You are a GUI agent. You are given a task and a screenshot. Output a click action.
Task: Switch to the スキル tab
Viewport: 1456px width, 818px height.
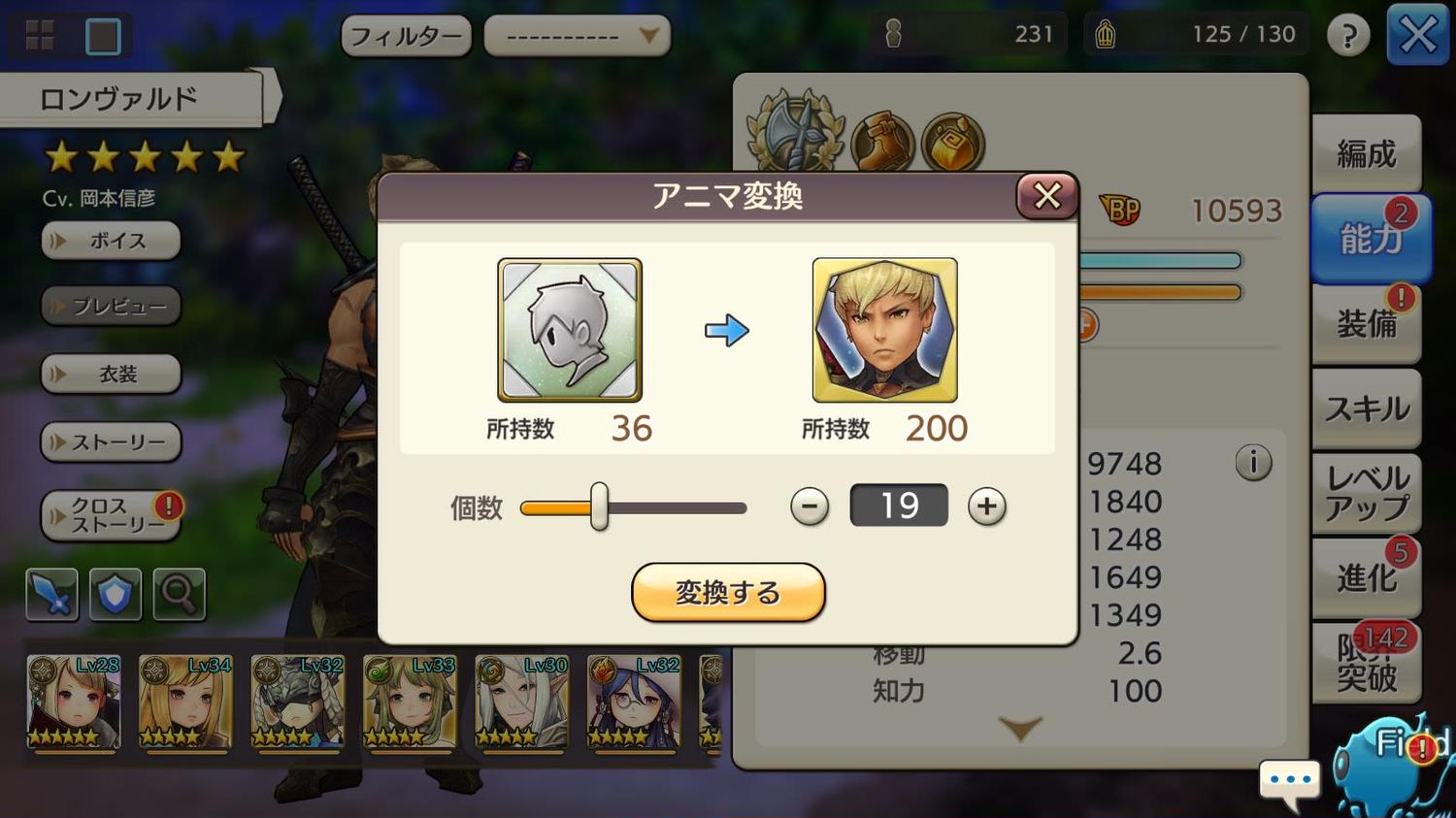coord(1366,409)
